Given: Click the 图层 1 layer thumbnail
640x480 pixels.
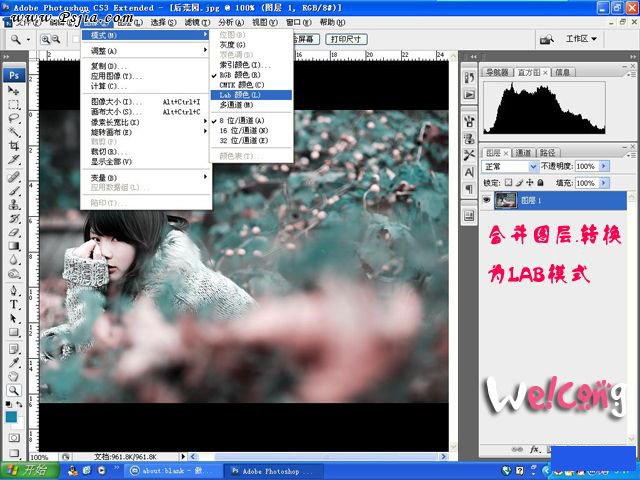Looking at the screenshot, I should pos(505,200).
